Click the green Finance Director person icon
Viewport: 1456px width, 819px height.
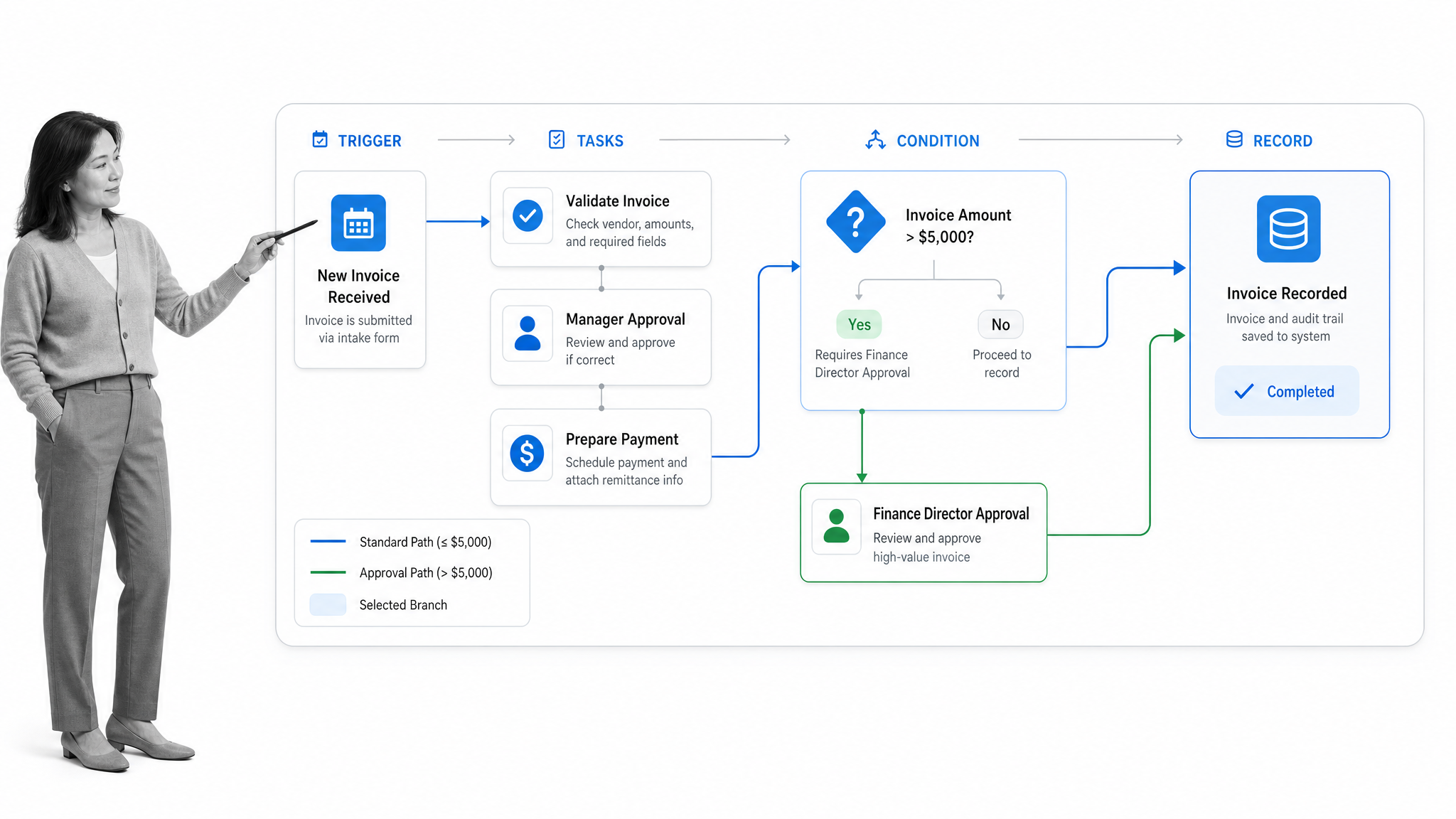[836, 526]
